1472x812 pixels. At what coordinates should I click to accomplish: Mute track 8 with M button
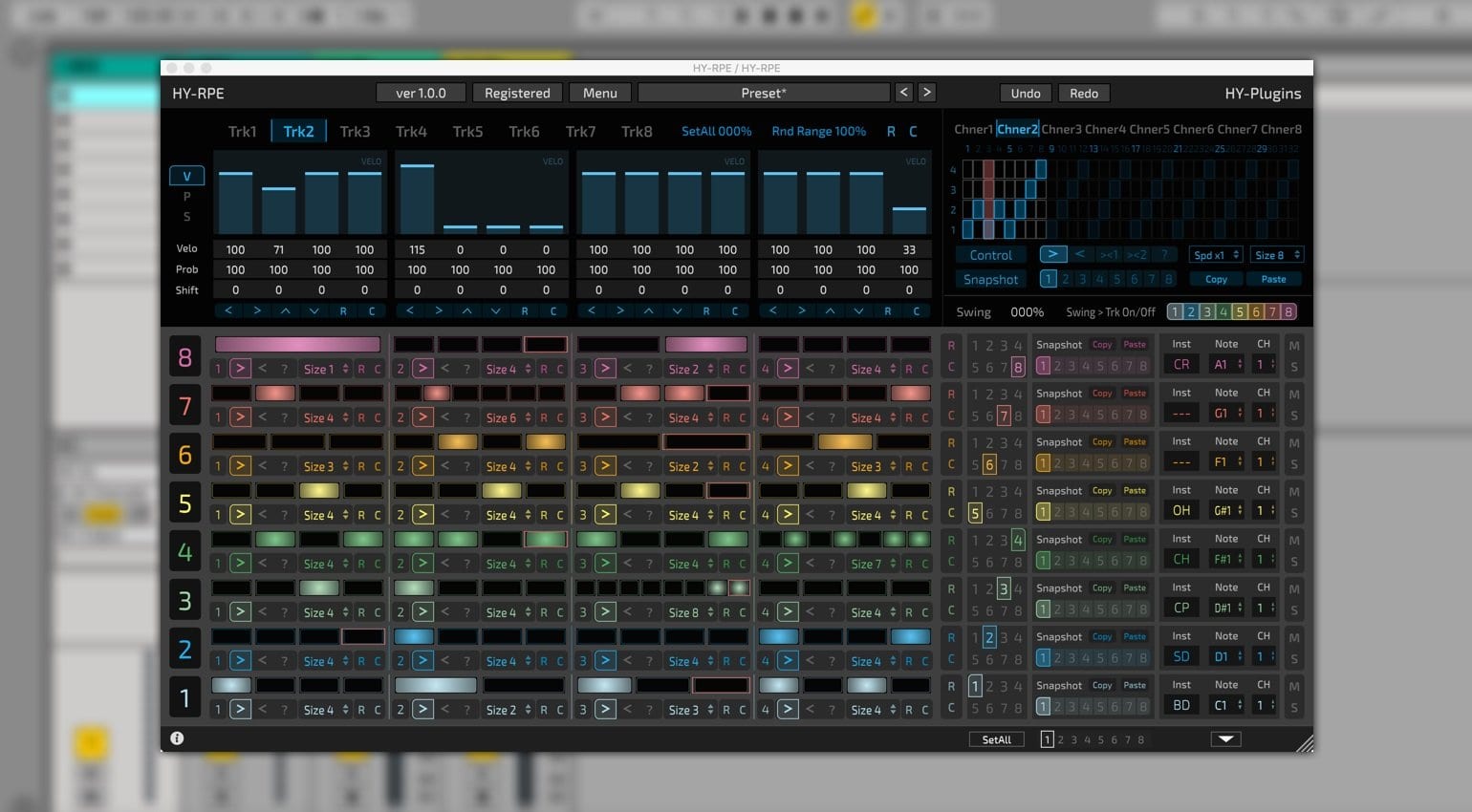tap(1294, 346)
